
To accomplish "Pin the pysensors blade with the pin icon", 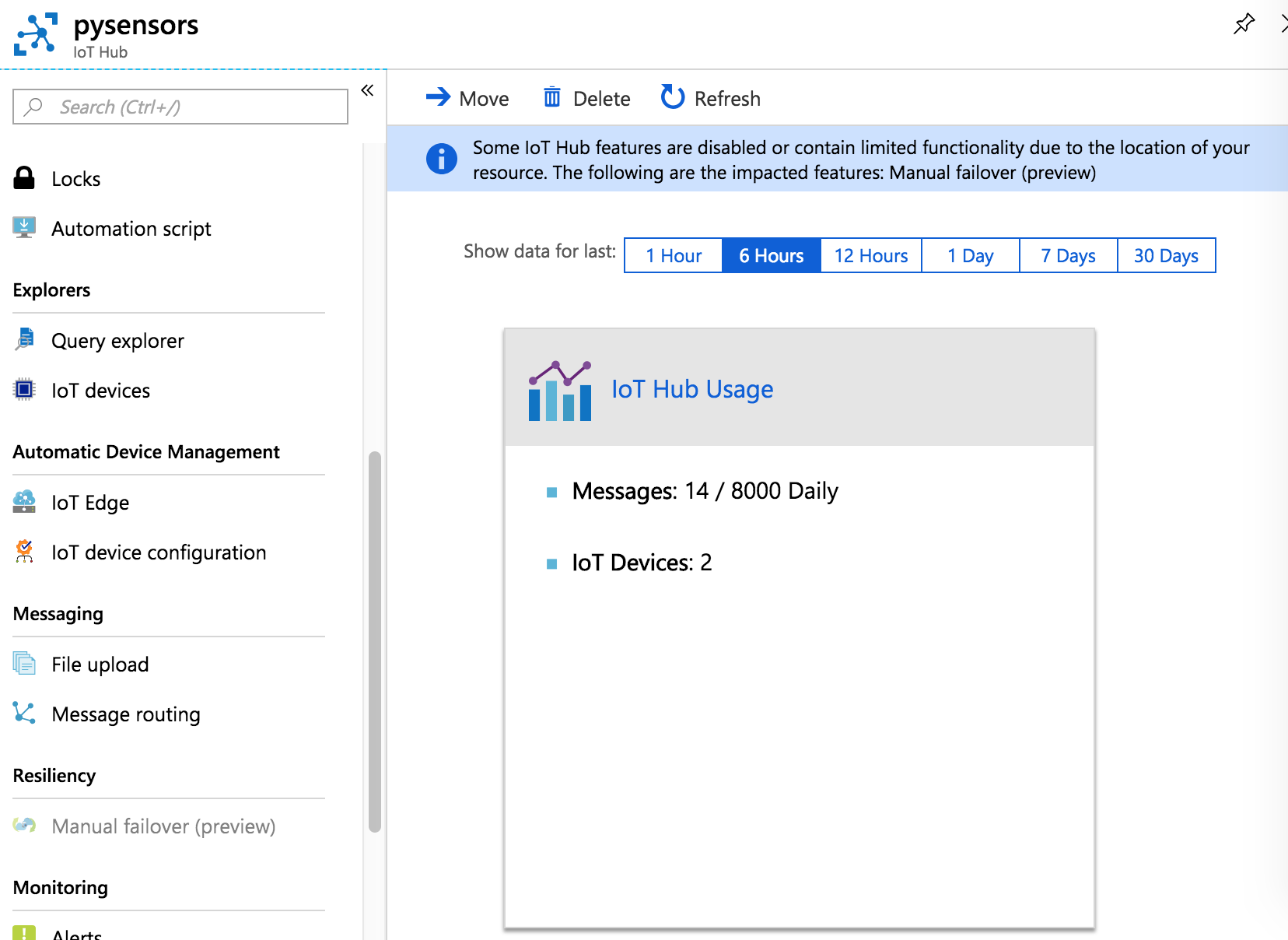I will tap(1244, 24).
